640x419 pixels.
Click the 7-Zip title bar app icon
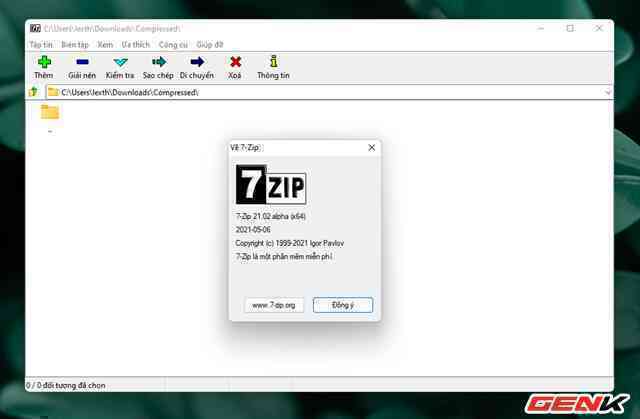35,29
